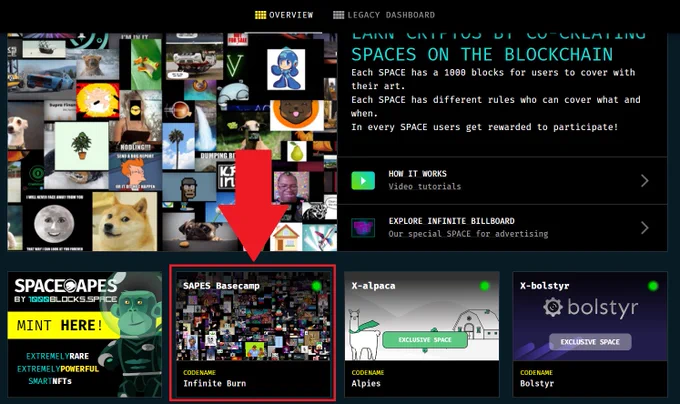Click Exclusive Space badge on X-bolstyr card
The image size is (680, 404).
590,342
